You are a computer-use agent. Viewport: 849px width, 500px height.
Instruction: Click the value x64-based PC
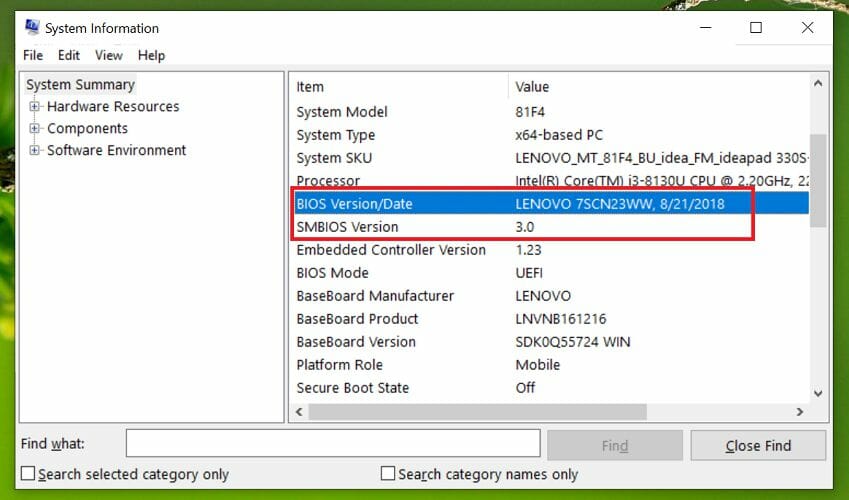(x=559, y=135)
